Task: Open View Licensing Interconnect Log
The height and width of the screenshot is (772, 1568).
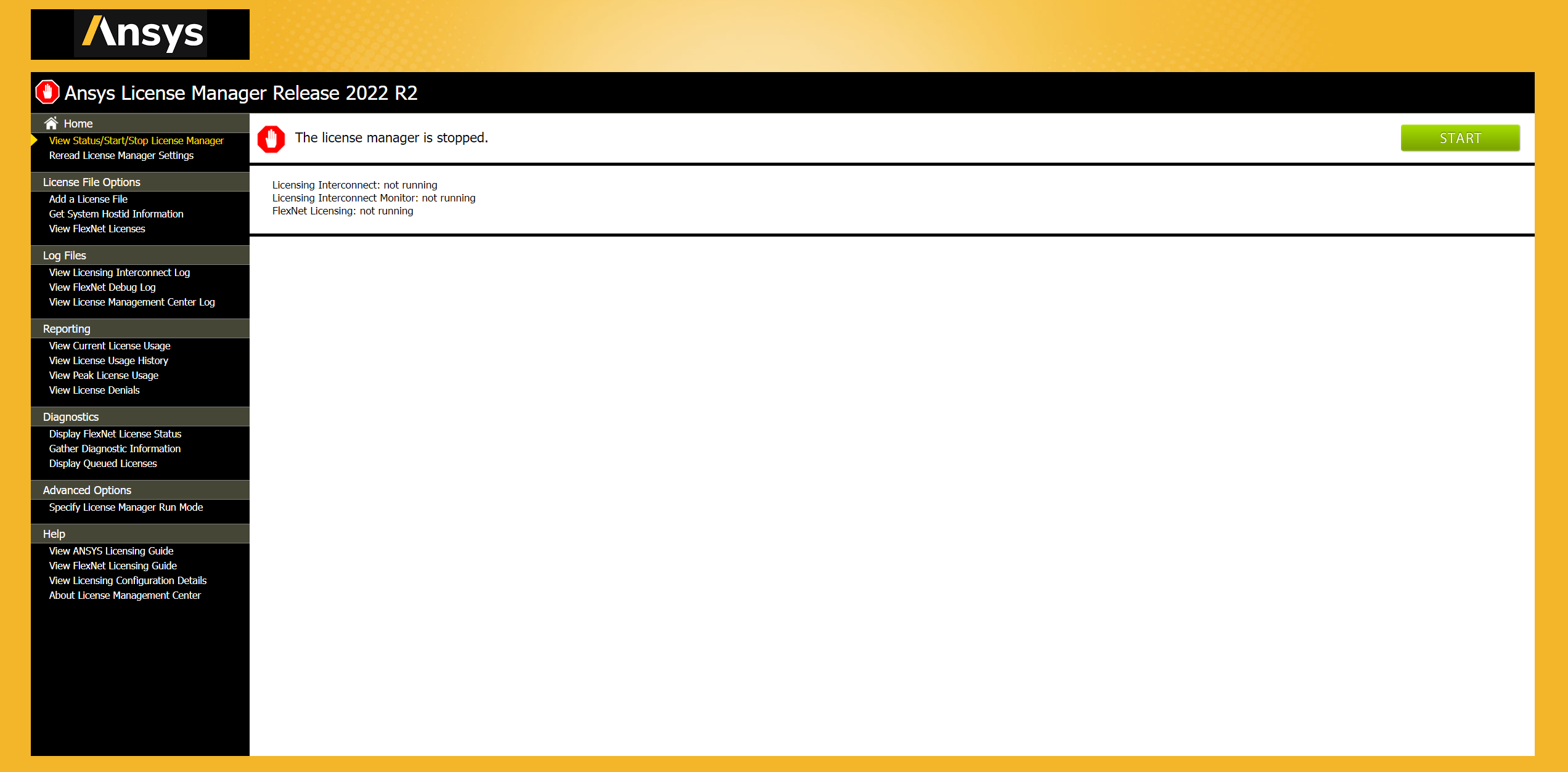Action: [120, 272]
